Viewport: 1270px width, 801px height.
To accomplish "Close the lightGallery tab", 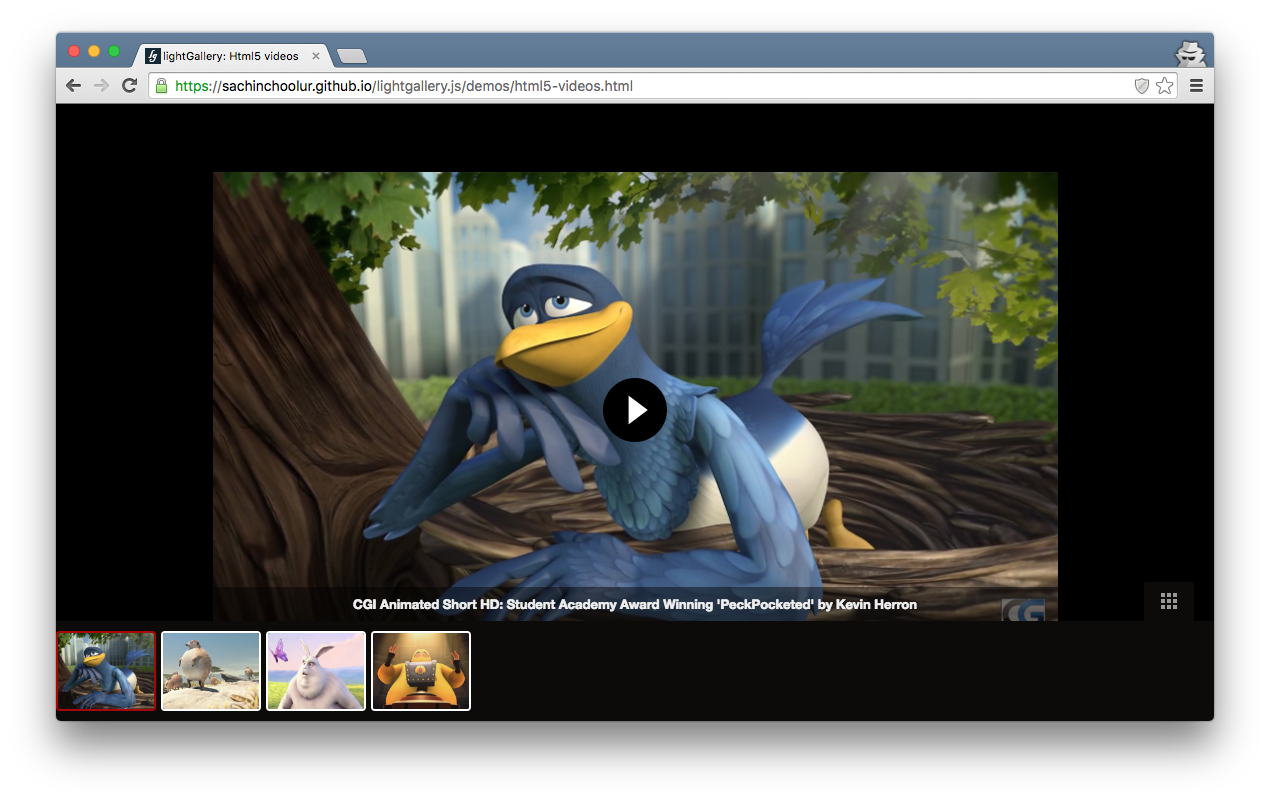I will (316, 56).
